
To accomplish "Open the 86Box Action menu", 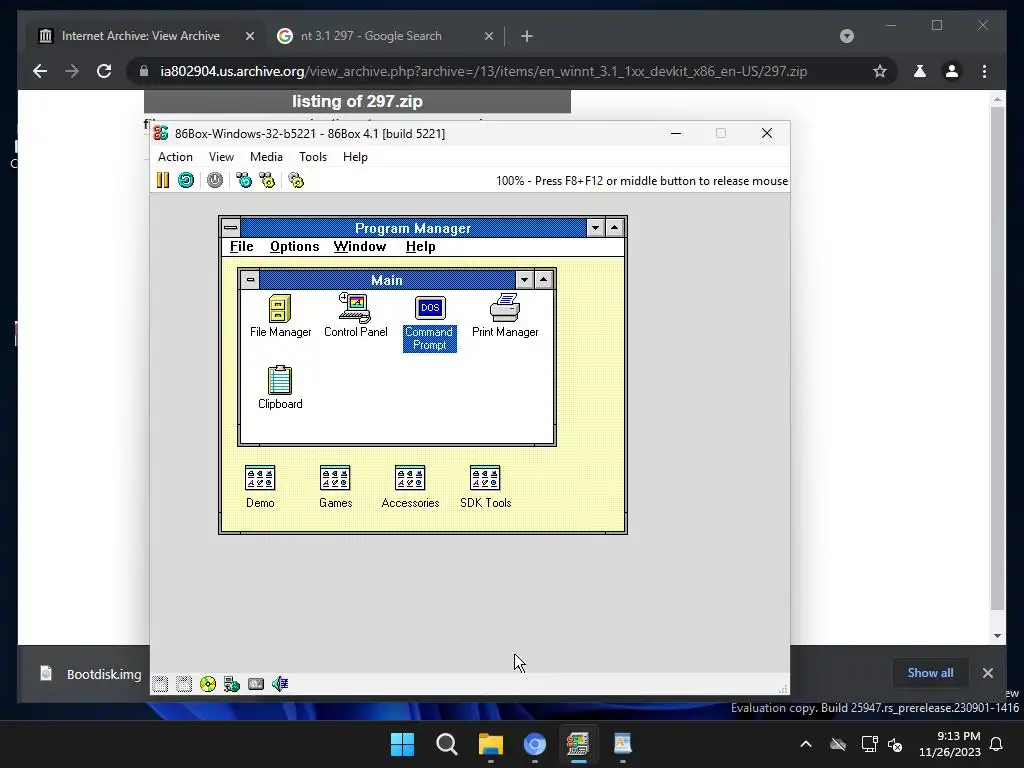I will point(175,157).
